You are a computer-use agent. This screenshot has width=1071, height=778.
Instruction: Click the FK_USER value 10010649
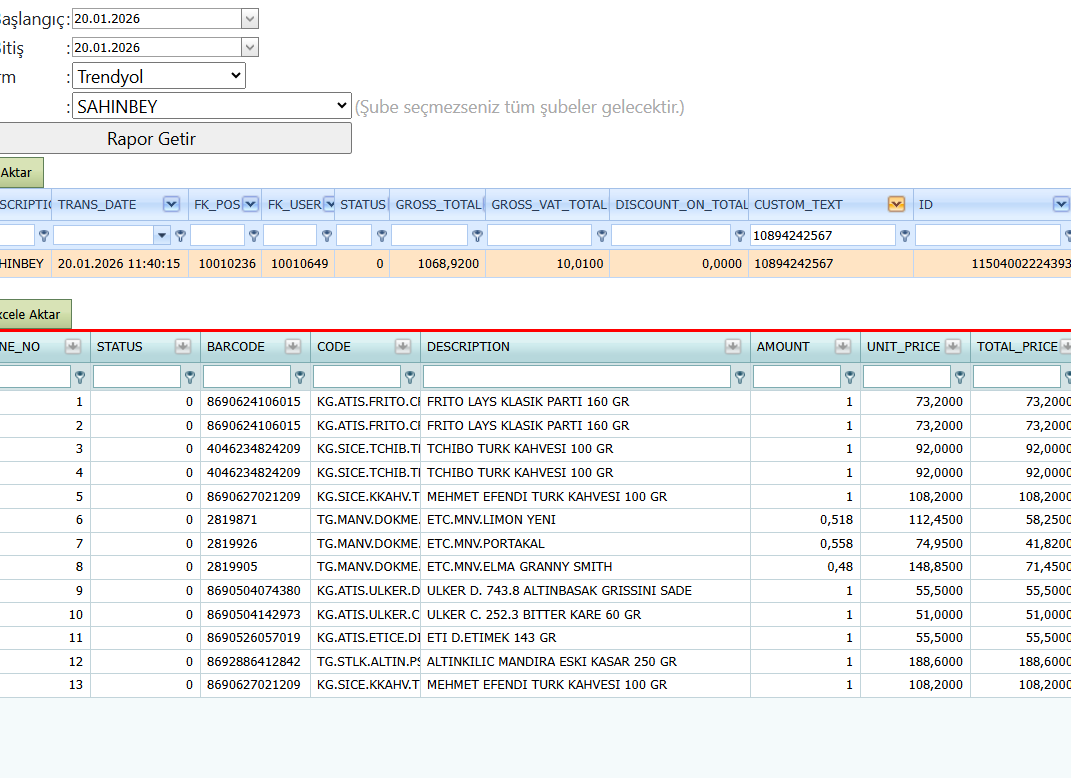299,264
